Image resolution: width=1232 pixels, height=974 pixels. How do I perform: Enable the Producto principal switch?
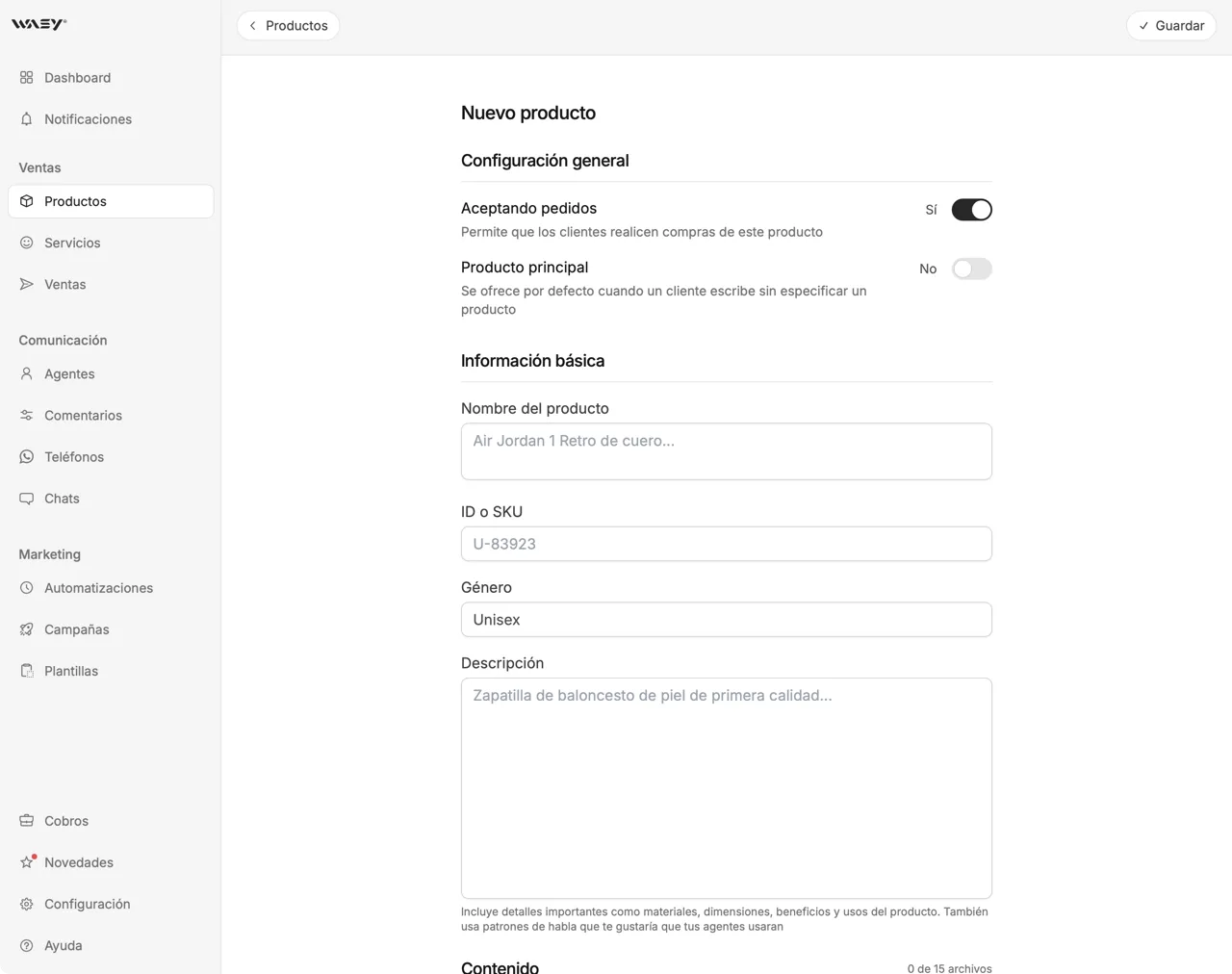pos(971,269)
